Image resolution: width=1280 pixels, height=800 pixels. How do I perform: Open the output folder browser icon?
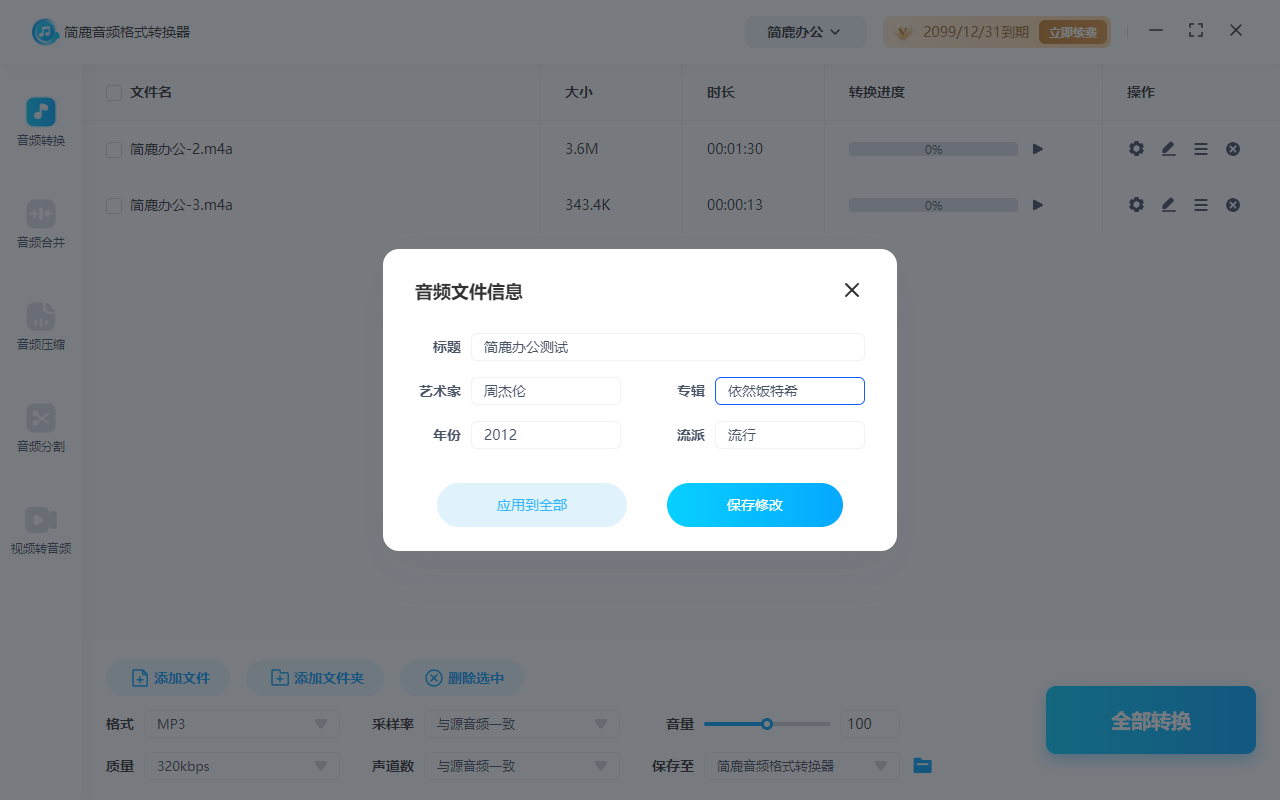921,765
